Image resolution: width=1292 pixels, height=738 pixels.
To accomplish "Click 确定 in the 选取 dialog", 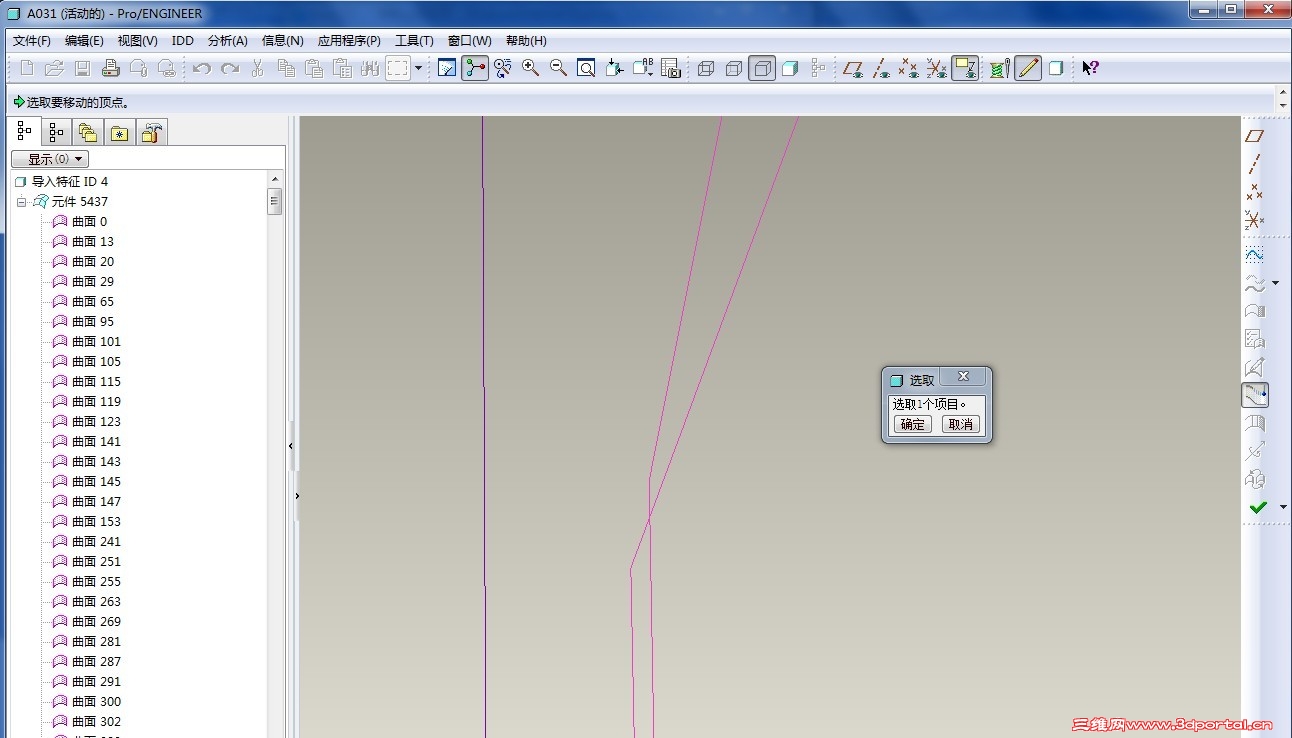I will tap(913, 424).
